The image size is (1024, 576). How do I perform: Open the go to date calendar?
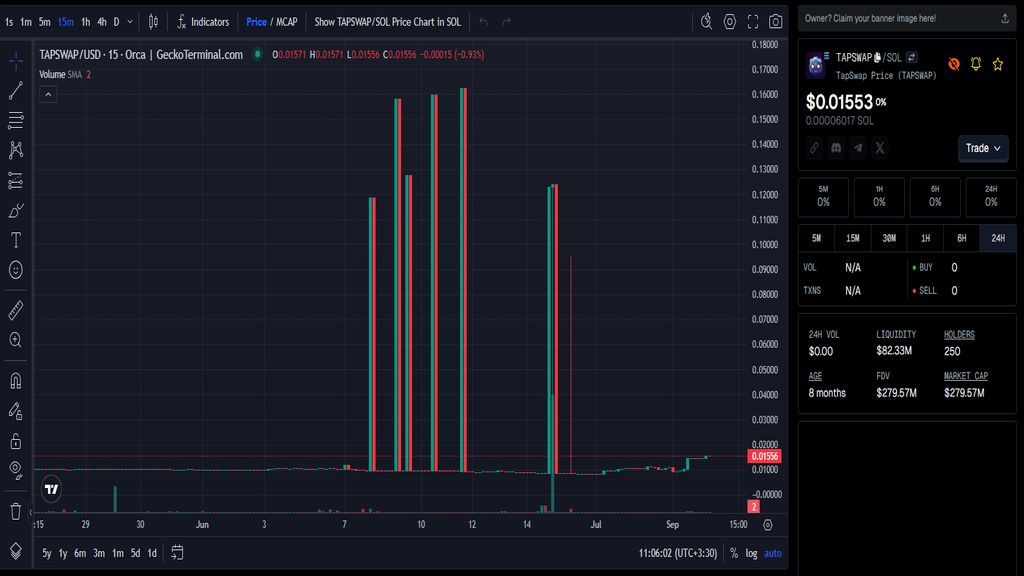[177, 552]
